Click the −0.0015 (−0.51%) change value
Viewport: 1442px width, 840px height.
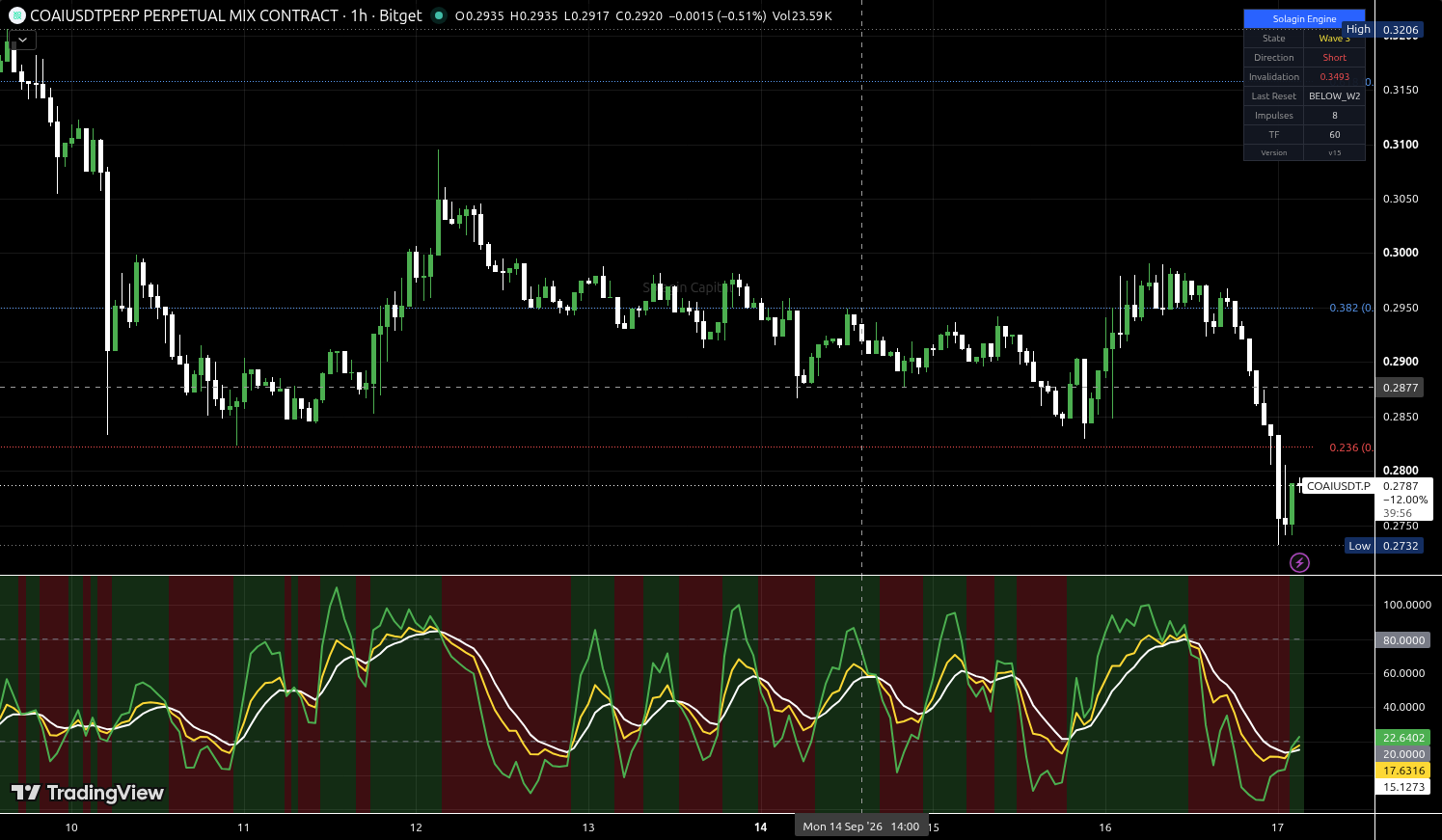click(x=717, y=16)
